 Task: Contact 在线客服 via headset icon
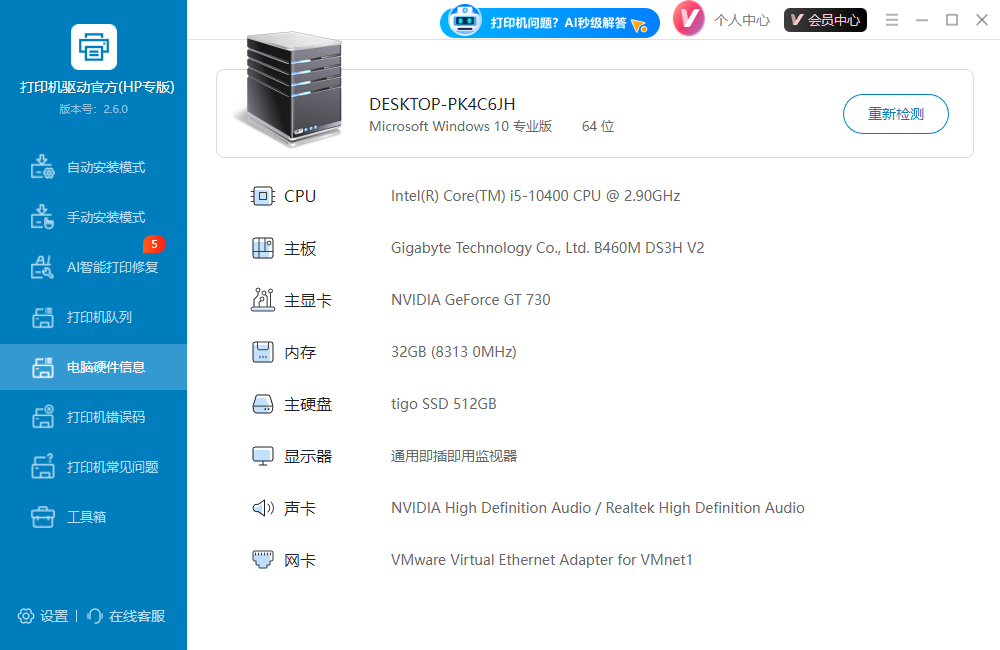point(95,616)
